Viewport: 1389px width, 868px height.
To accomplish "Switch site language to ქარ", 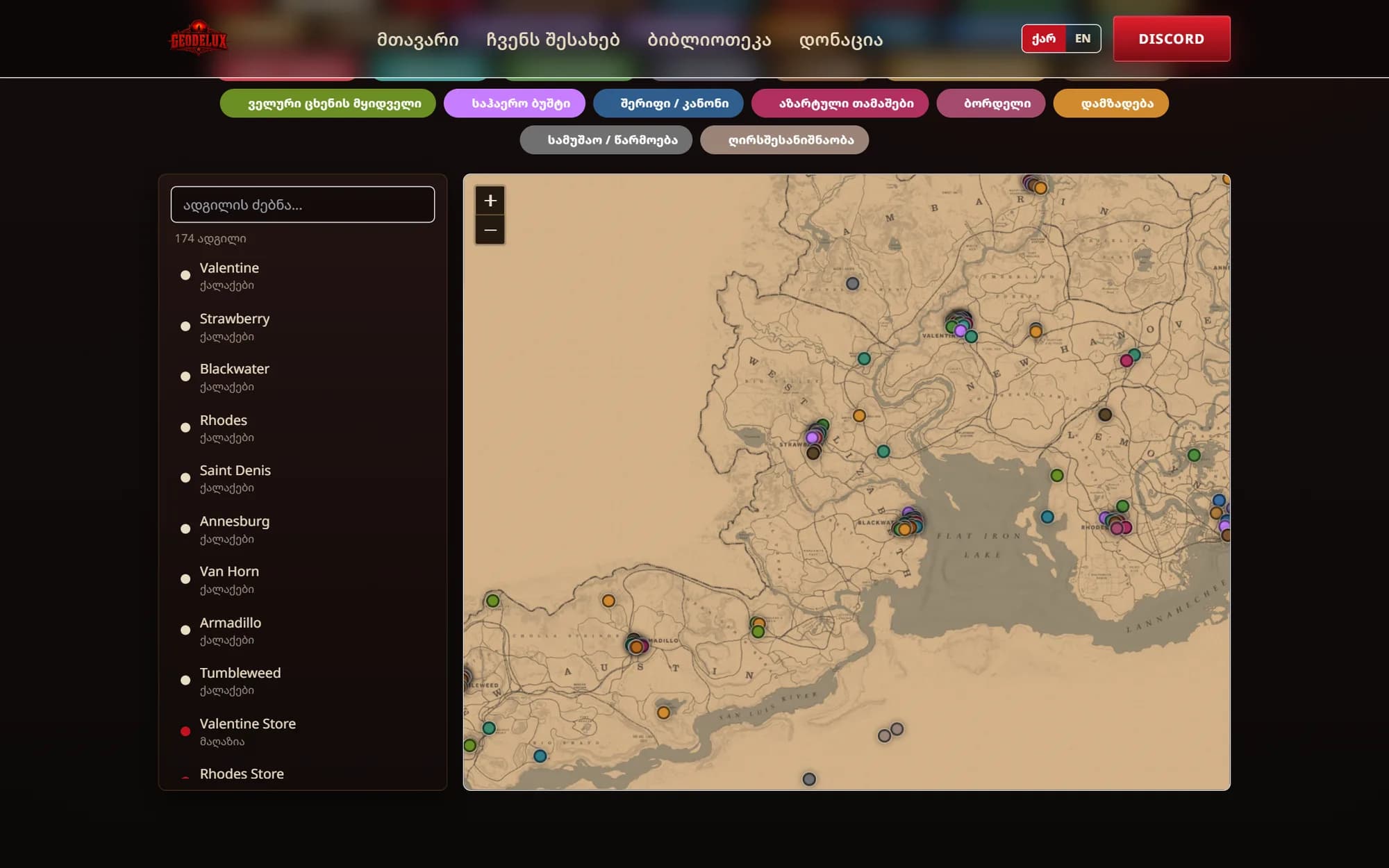I will (x=1044, y=39).
